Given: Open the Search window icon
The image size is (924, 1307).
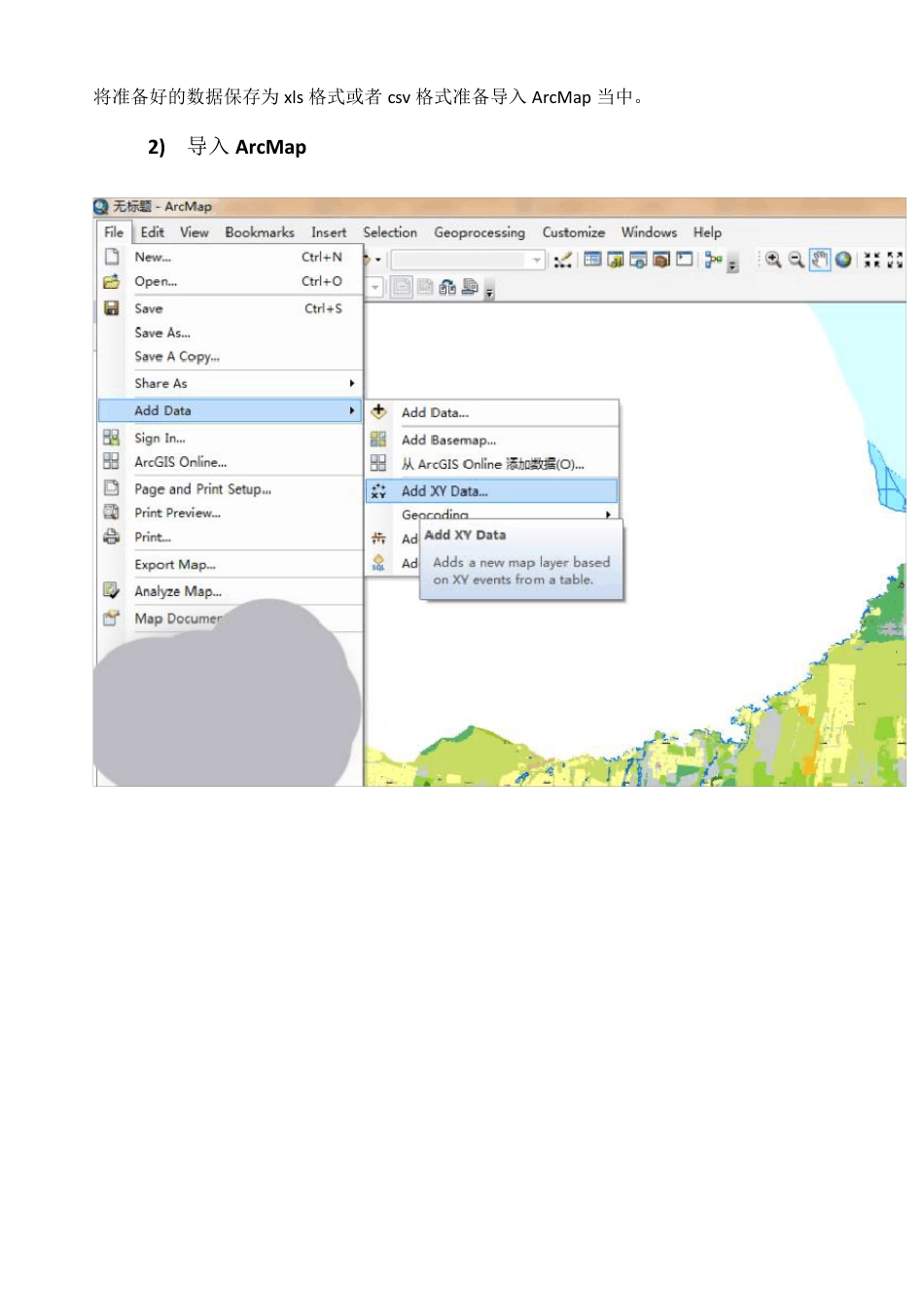Looking at the screenshot, I should point(639,260).
